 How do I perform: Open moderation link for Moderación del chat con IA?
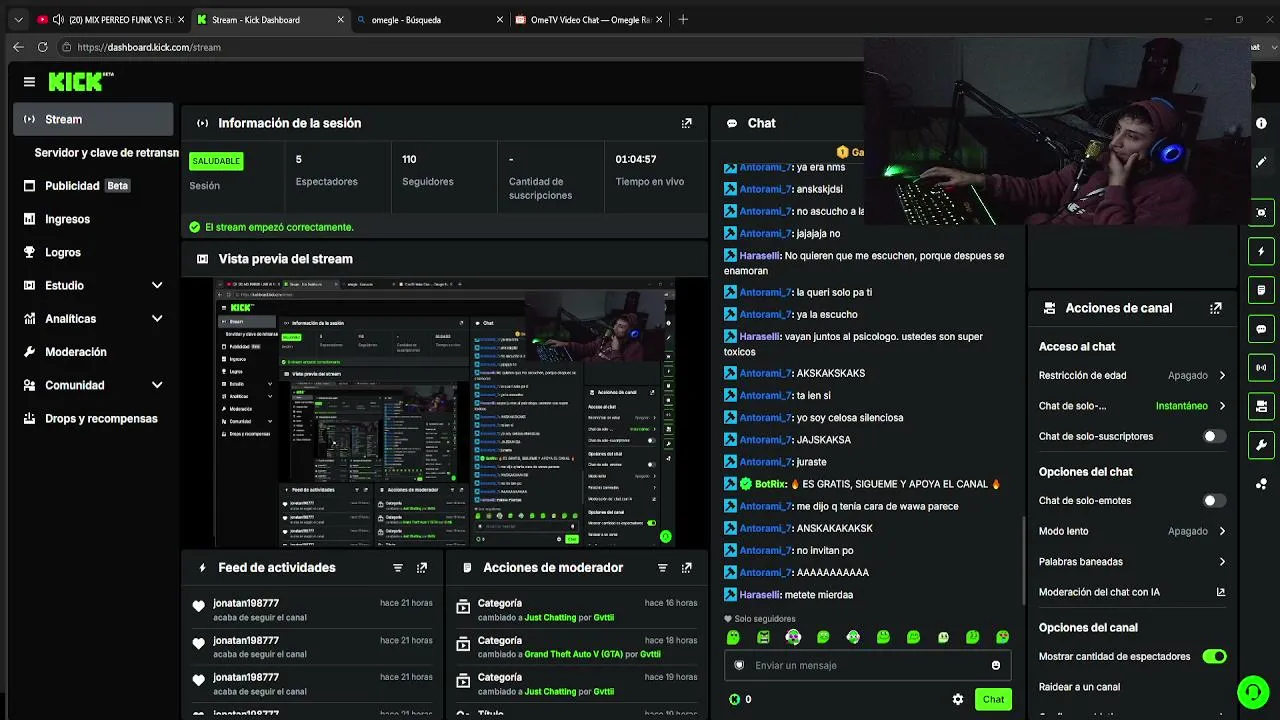(1220, 592)
